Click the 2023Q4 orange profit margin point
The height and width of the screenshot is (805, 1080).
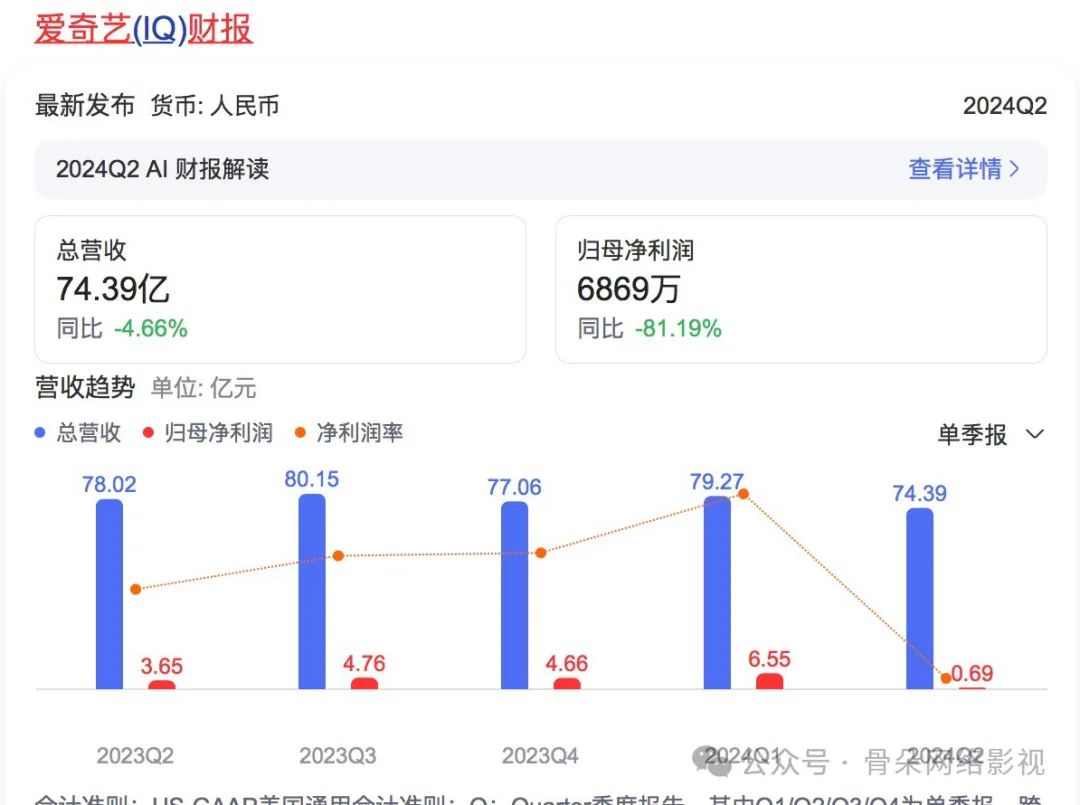pyautogui.click(x=541, y=552)
